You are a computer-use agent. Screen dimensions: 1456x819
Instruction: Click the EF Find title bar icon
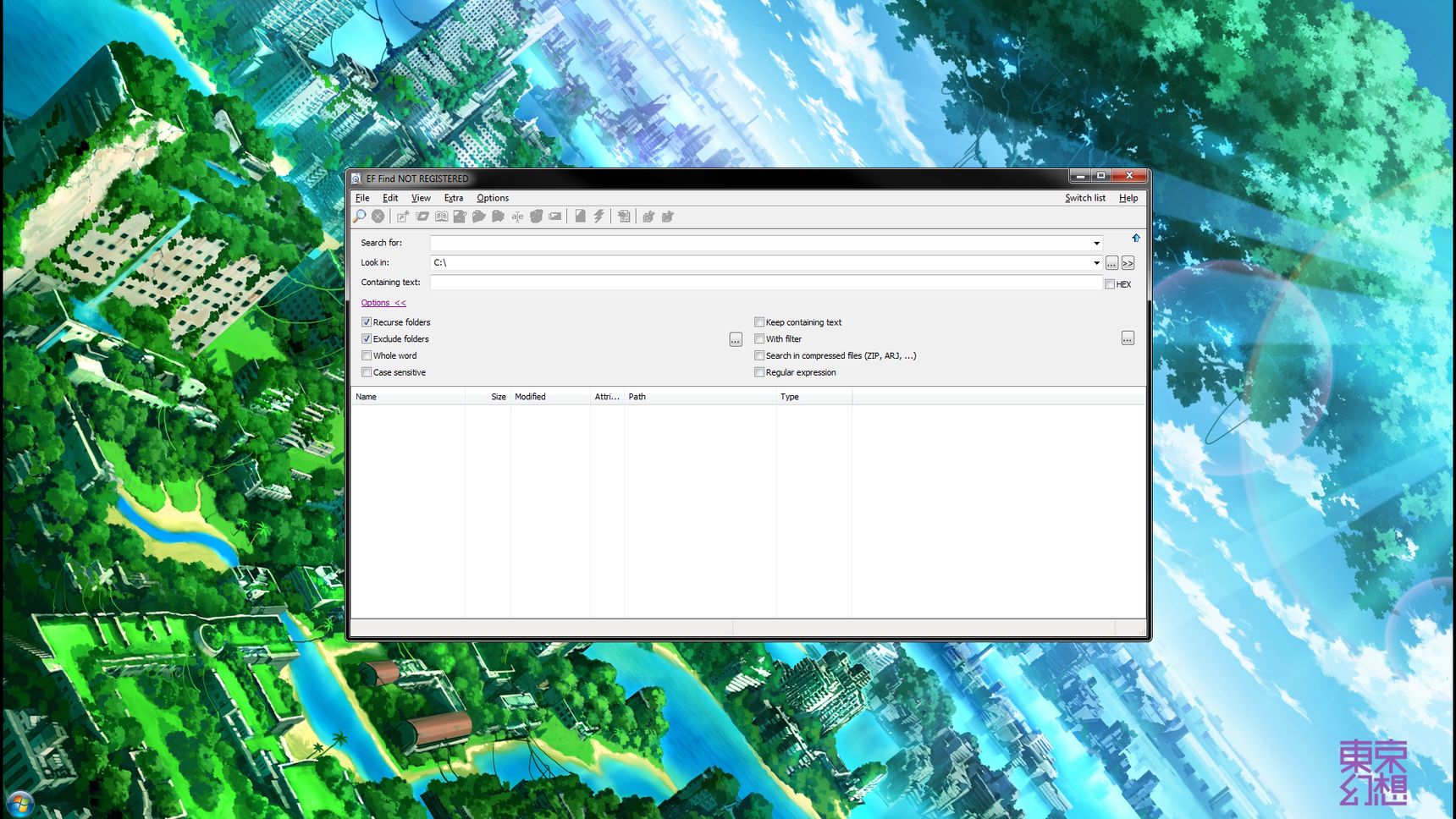pos(356,179)
